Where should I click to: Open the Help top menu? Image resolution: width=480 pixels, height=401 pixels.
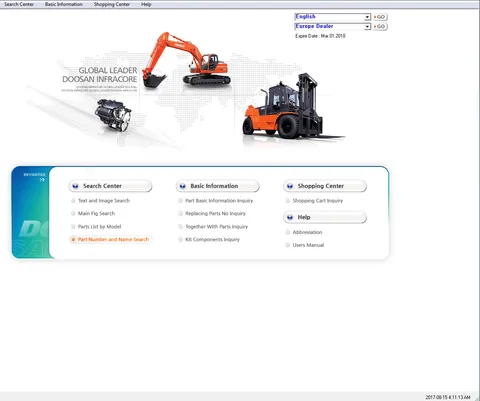pyautogui.click(x=146, y=4)
